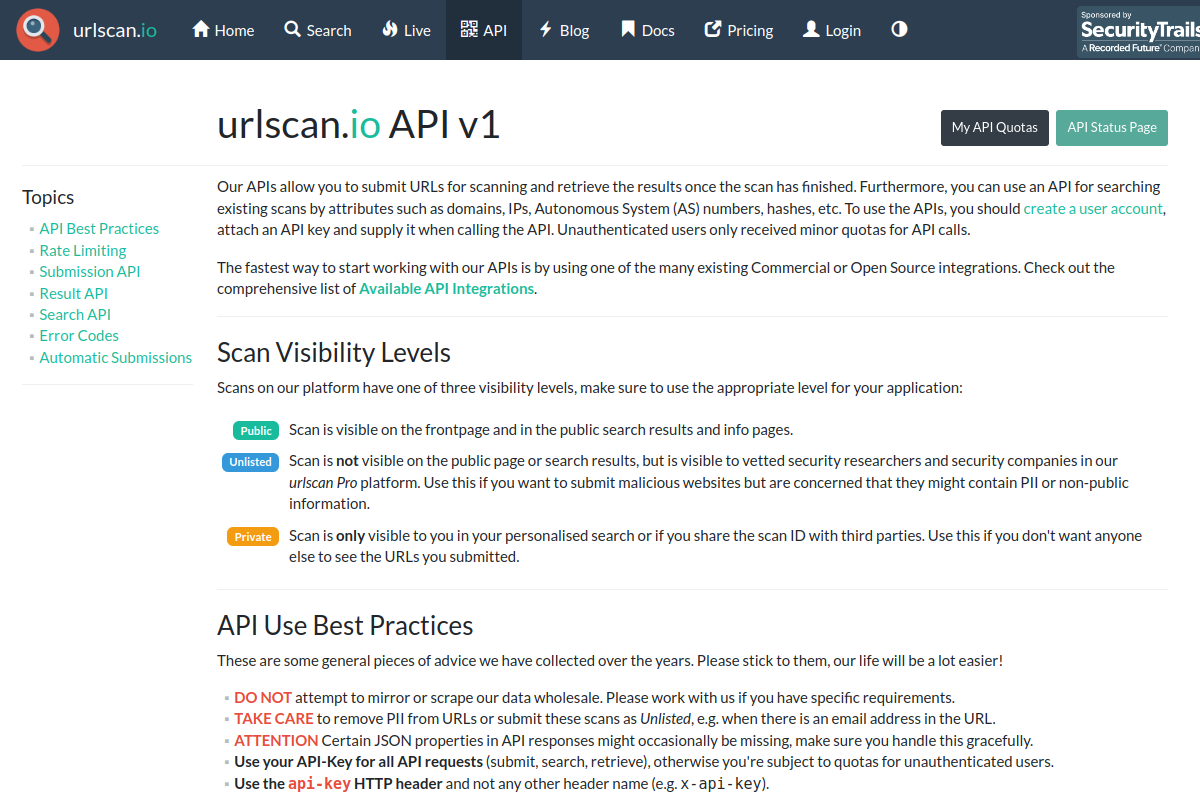Screen dimensions: 1200x800
Task: Open the Pricing menu item
Action: tap(739, 30)
